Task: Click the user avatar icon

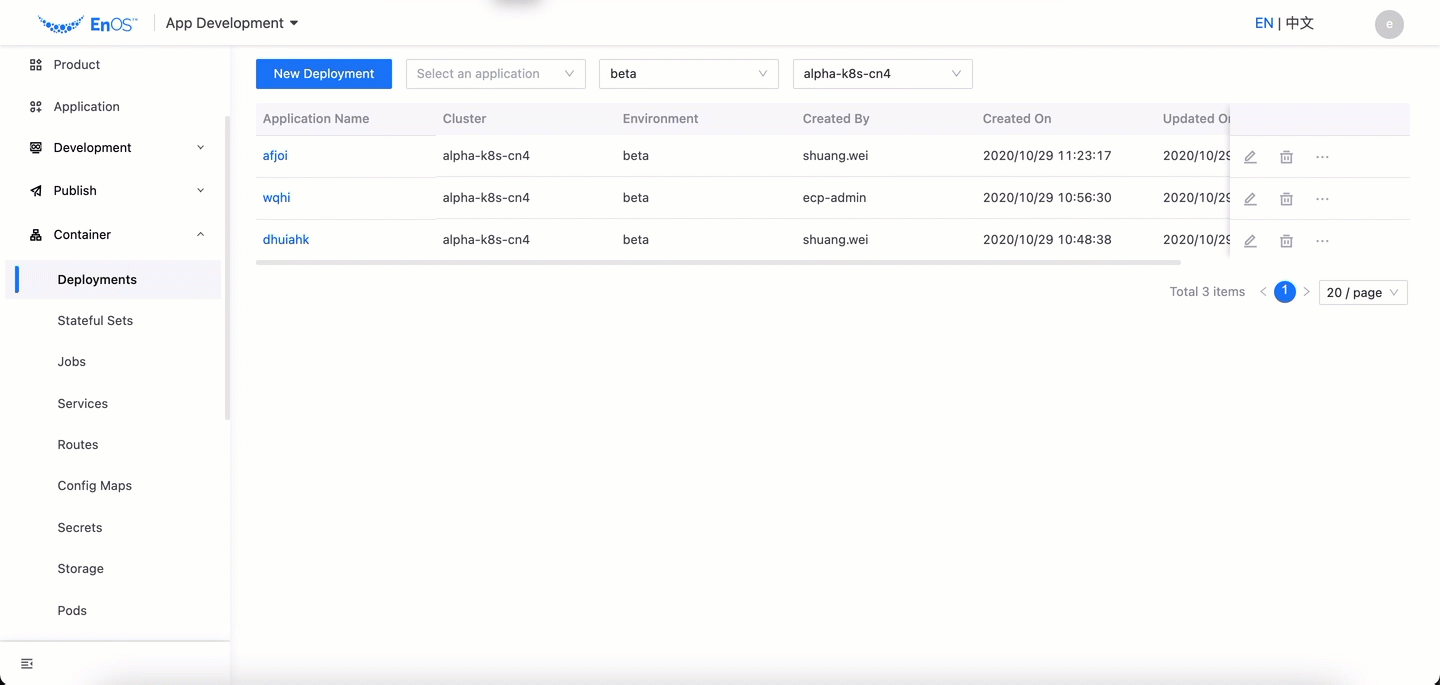Action: [1389, 24]
